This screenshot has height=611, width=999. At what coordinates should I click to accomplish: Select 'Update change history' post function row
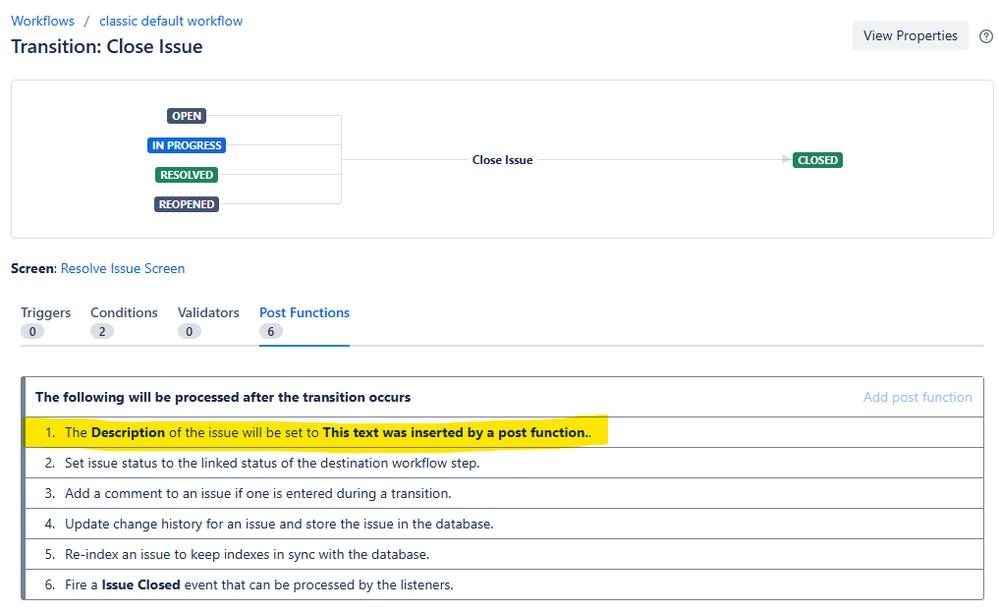click(504, 524)
